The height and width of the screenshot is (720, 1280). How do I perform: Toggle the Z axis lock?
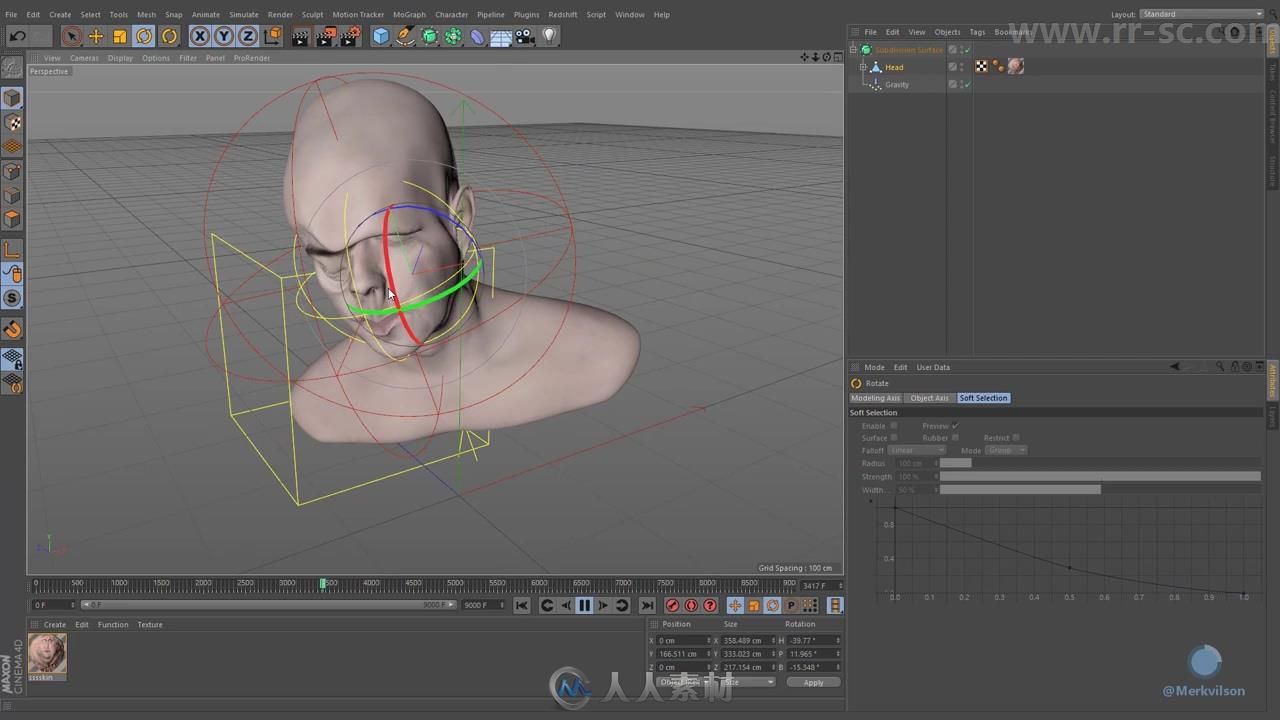click(x=248, y=37)
